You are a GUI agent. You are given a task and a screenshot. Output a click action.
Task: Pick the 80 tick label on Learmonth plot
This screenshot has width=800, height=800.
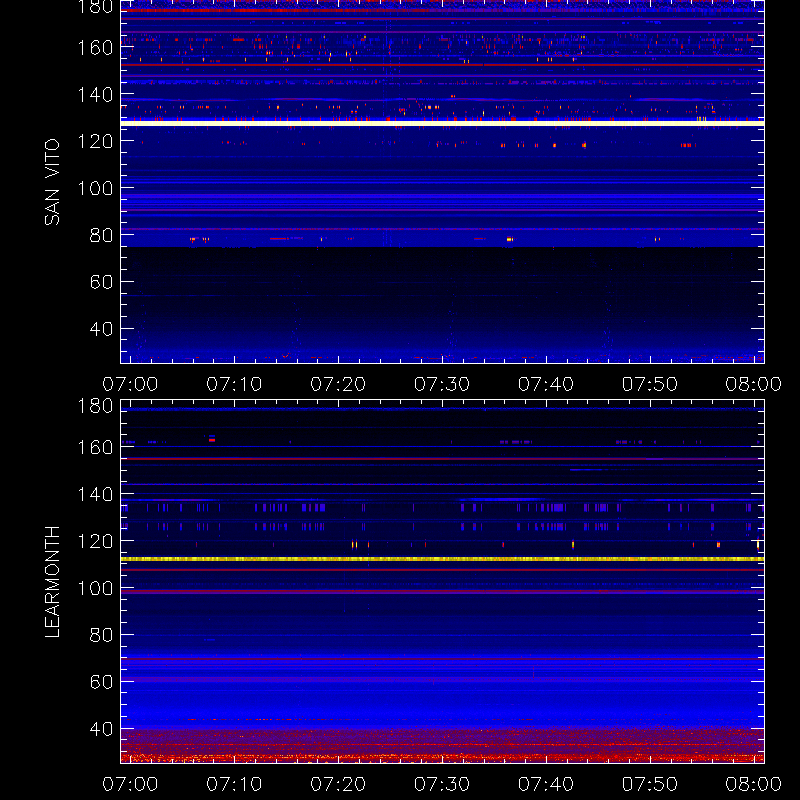tap(101, 635)
